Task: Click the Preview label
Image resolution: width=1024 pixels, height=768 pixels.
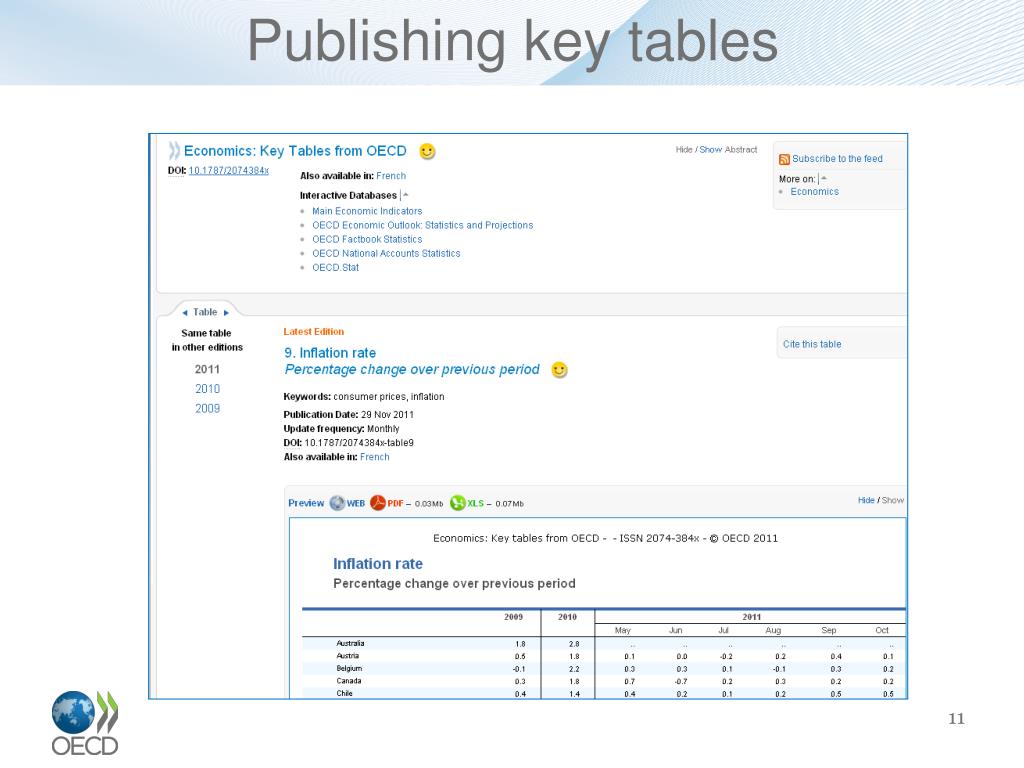Action: [306, 503]
